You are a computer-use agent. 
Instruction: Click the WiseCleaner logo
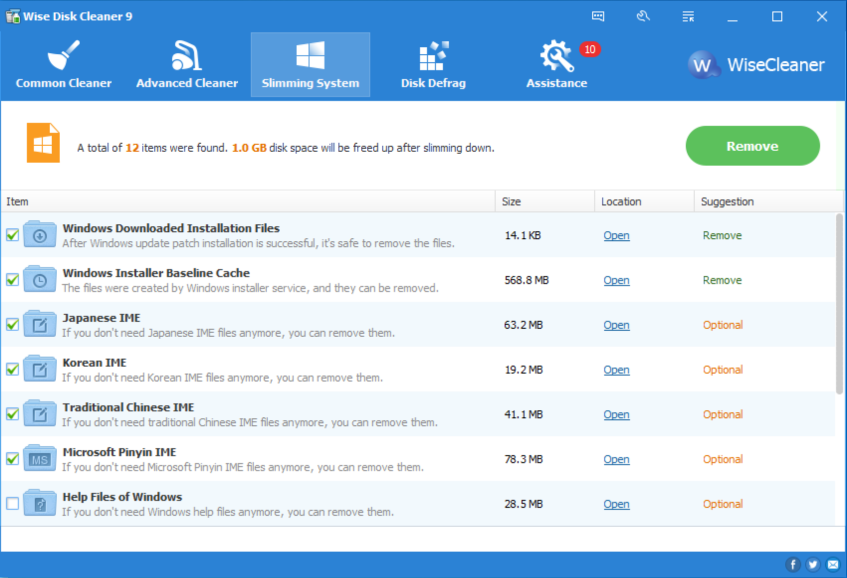pyautogui.click(x=757, y=65)
